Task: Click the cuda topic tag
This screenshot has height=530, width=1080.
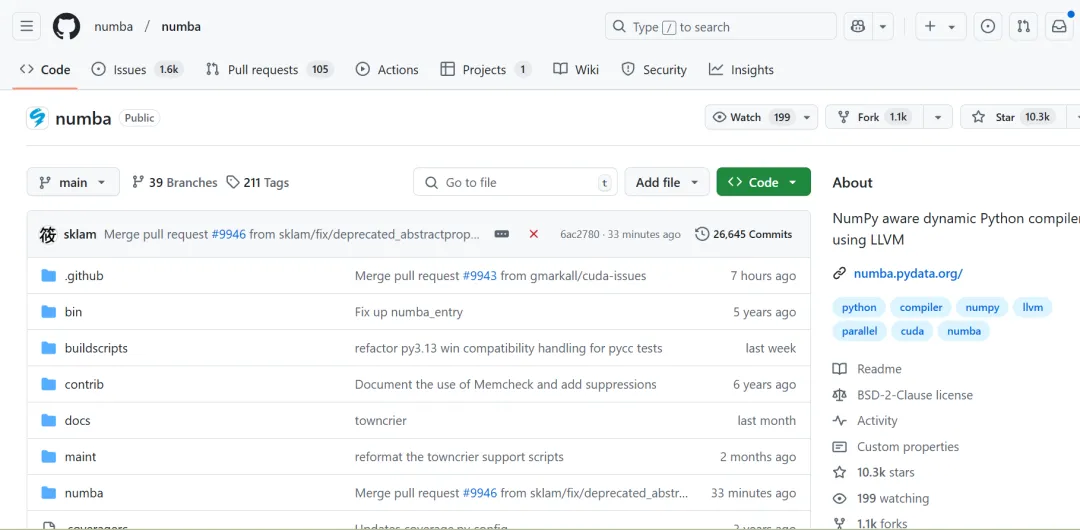Action: pos(912,331)
